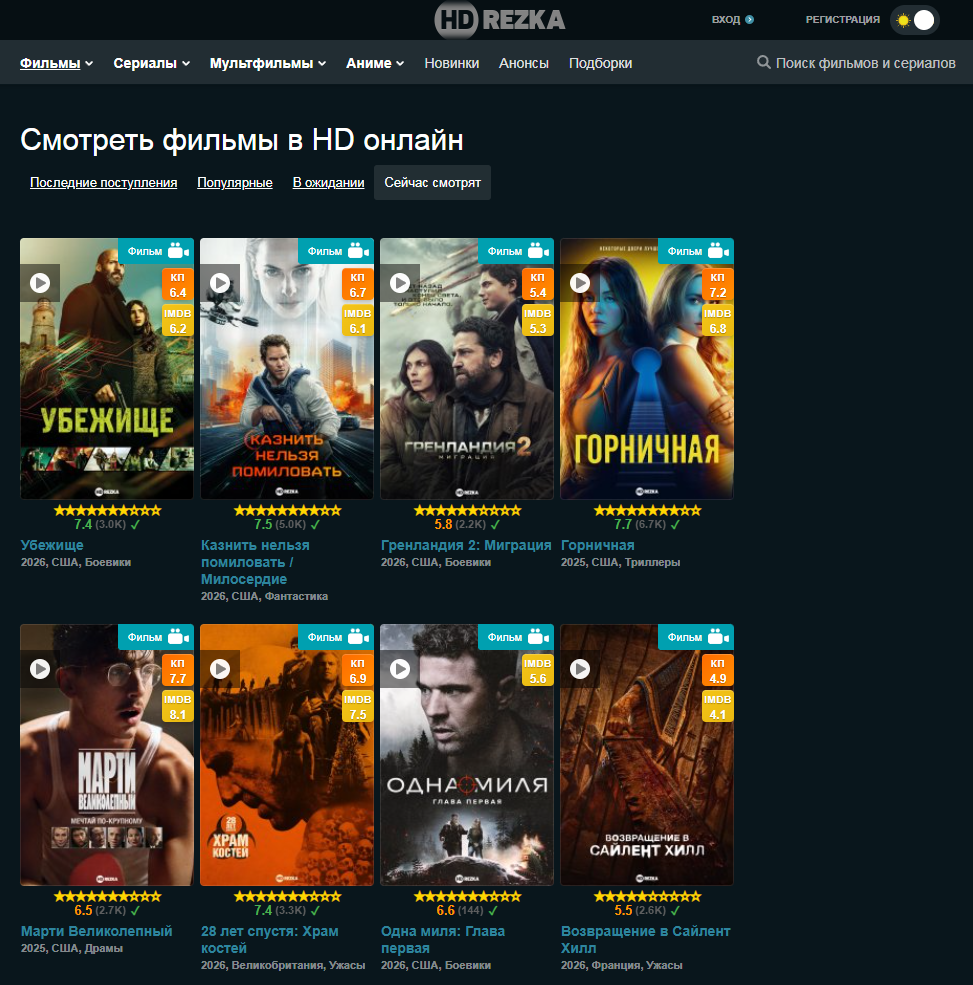Open the Новинки section

pos(452,63)
